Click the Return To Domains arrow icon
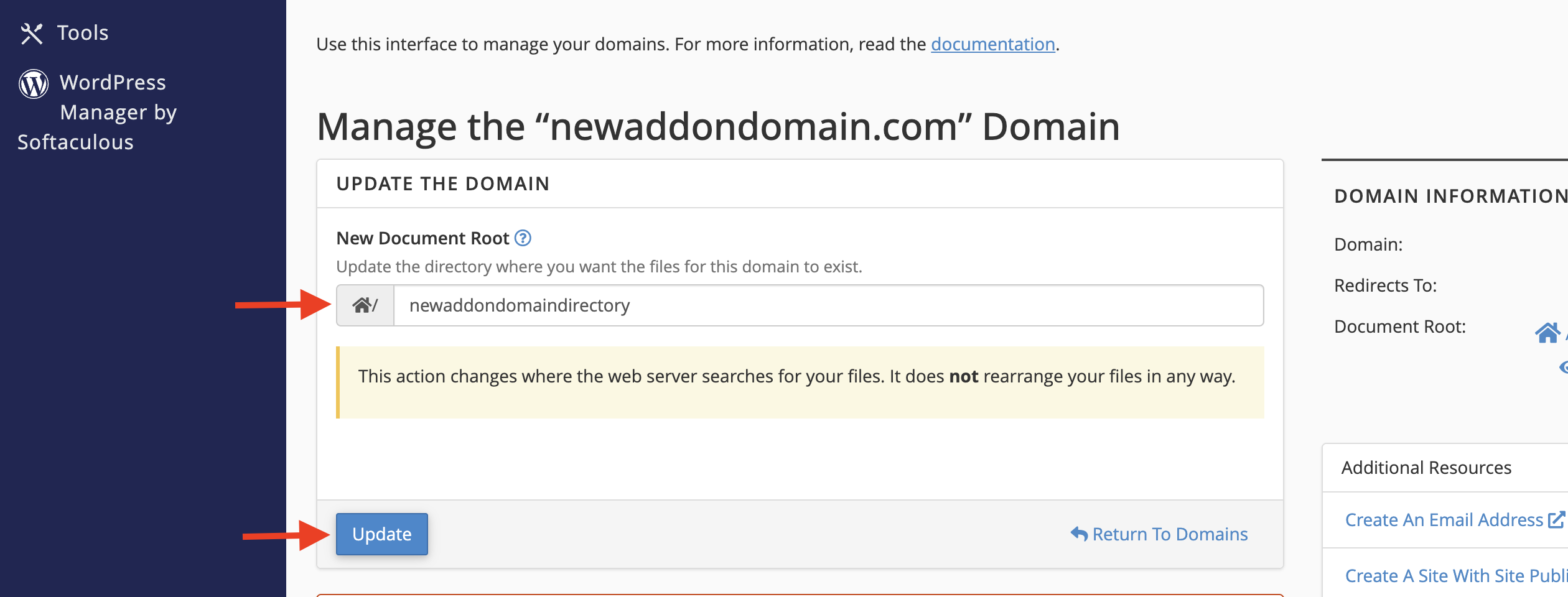The image size is (1568, 597). [1079, 534]
